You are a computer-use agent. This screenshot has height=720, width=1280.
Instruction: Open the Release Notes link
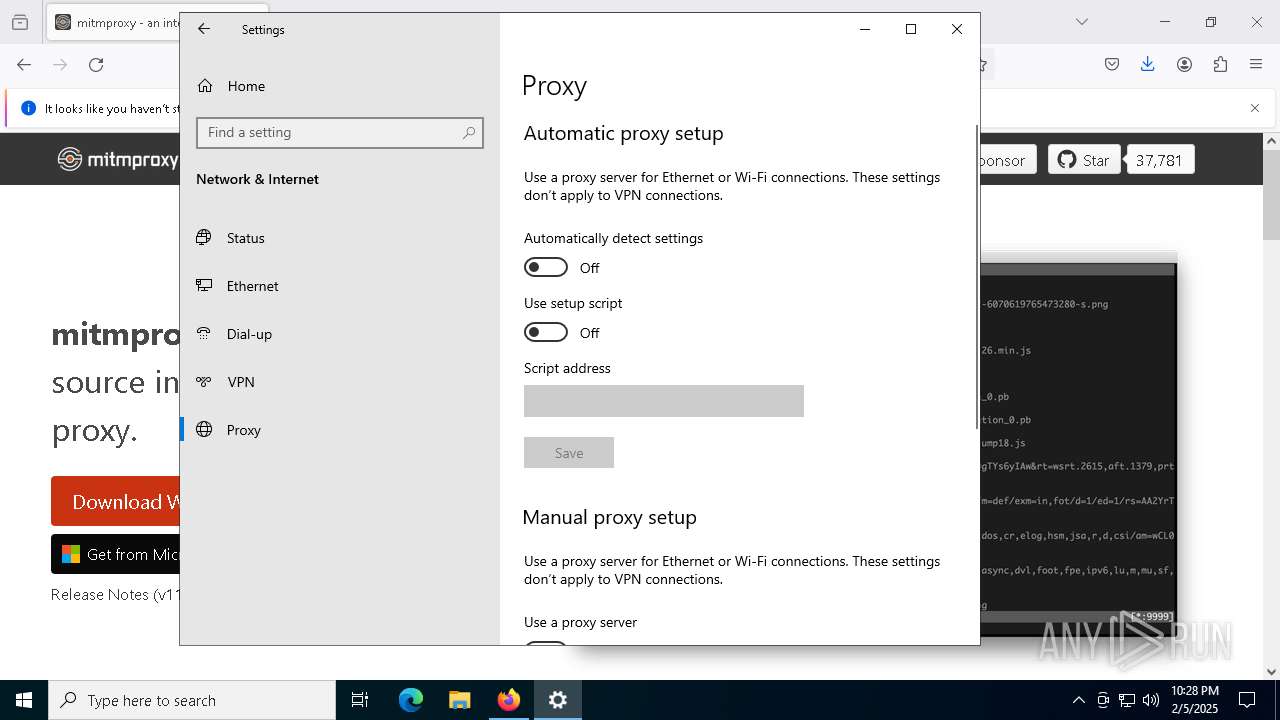115,594
